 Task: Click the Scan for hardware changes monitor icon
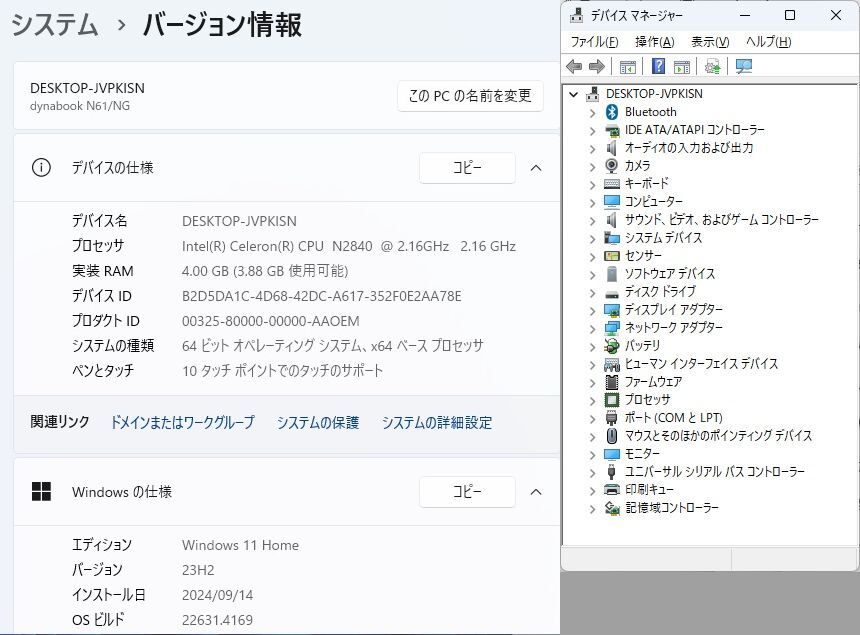tap(744, 66)
